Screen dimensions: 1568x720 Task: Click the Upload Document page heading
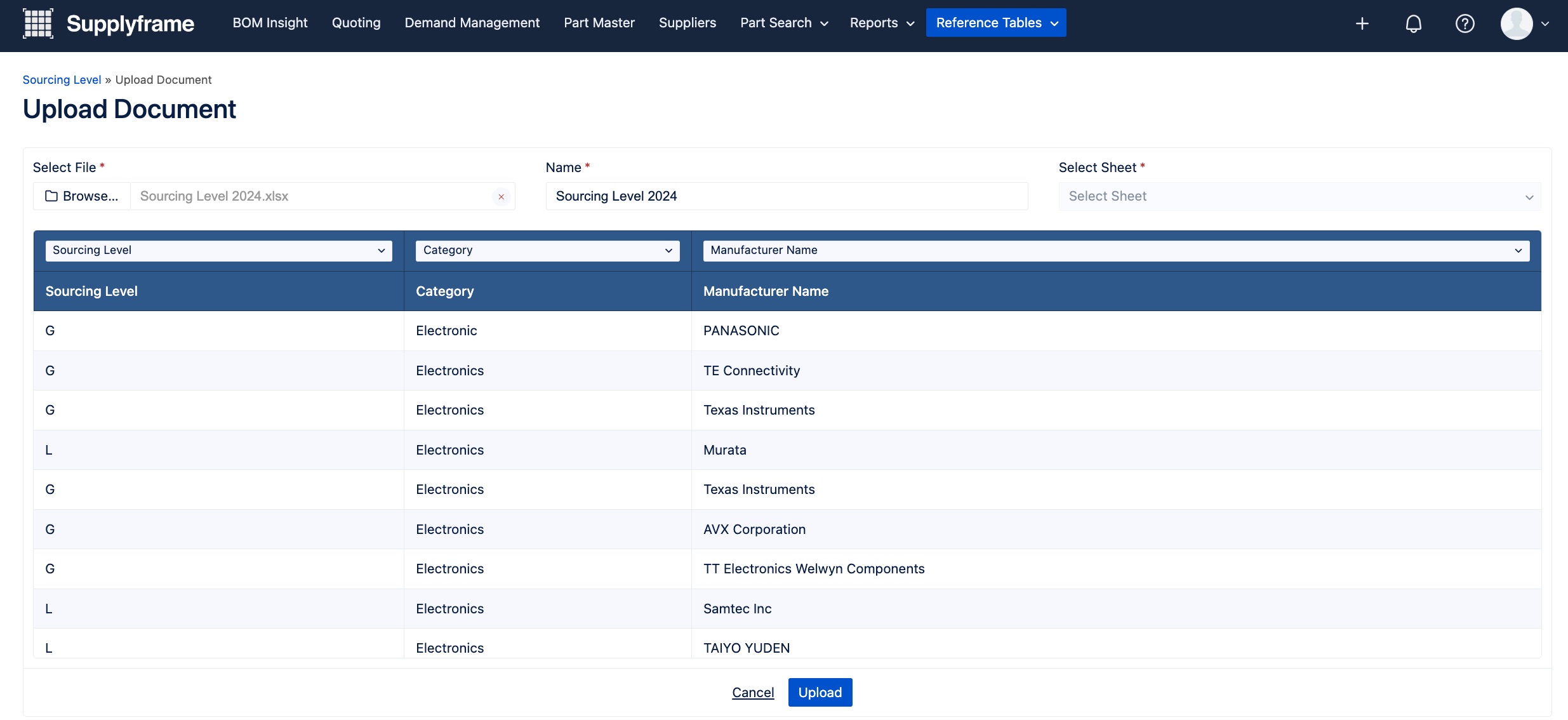(x=130, y=109)
